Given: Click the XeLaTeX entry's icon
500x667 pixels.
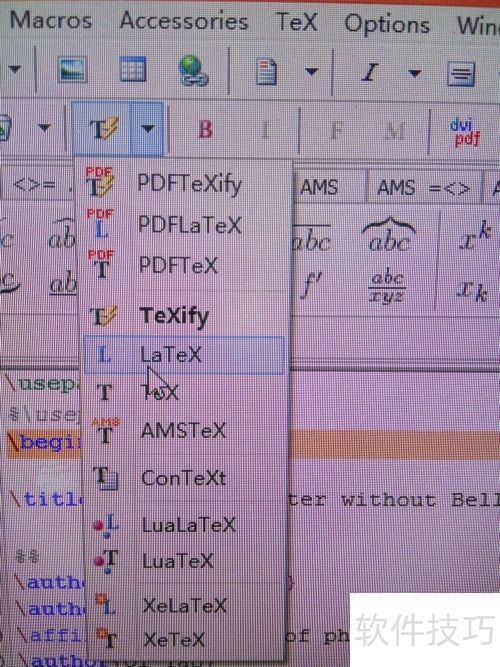Looking at the screenshot, I should (106, 605).
